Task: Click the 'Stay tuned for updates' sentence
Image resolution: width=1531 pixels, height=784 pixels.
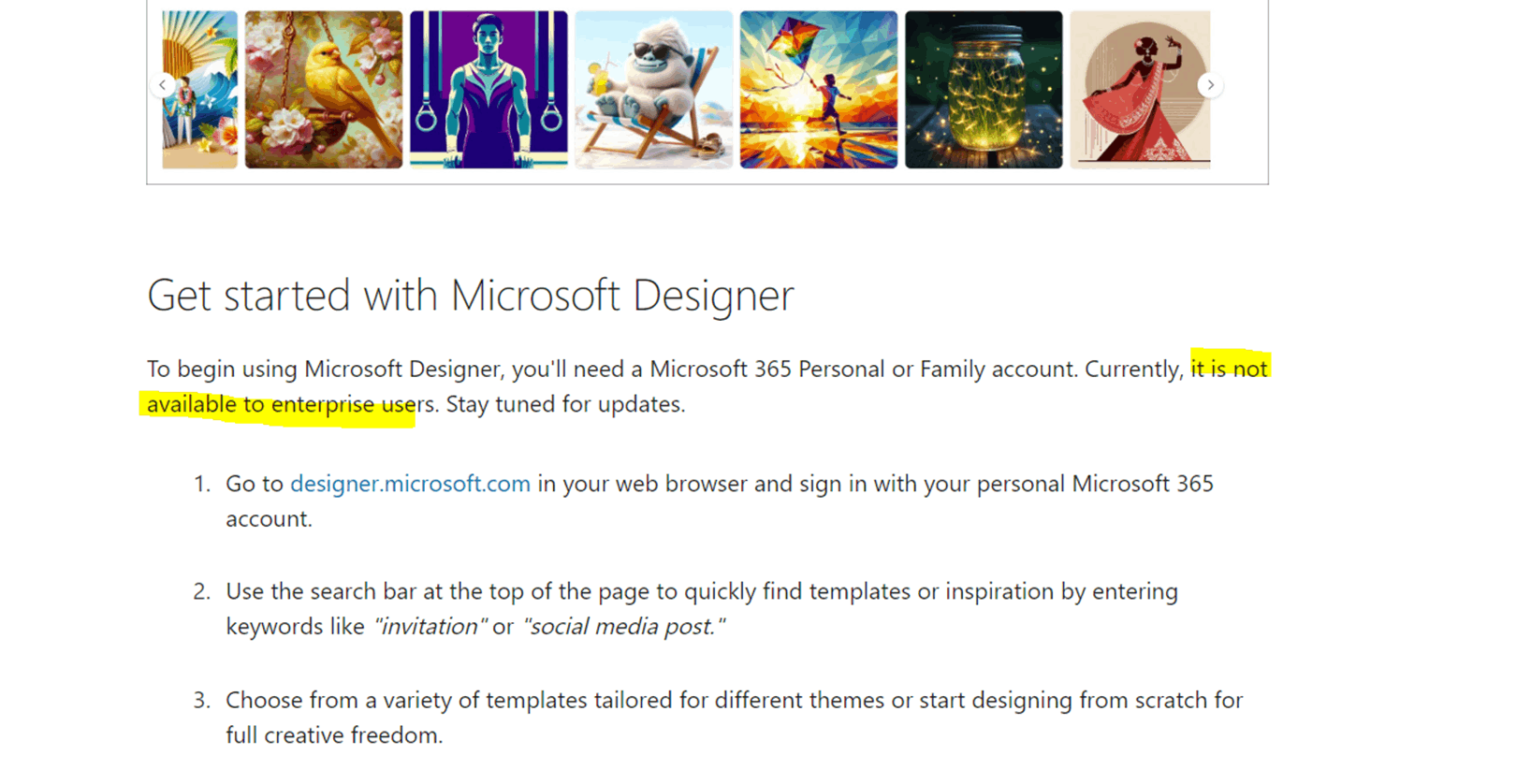Action: 565,404
